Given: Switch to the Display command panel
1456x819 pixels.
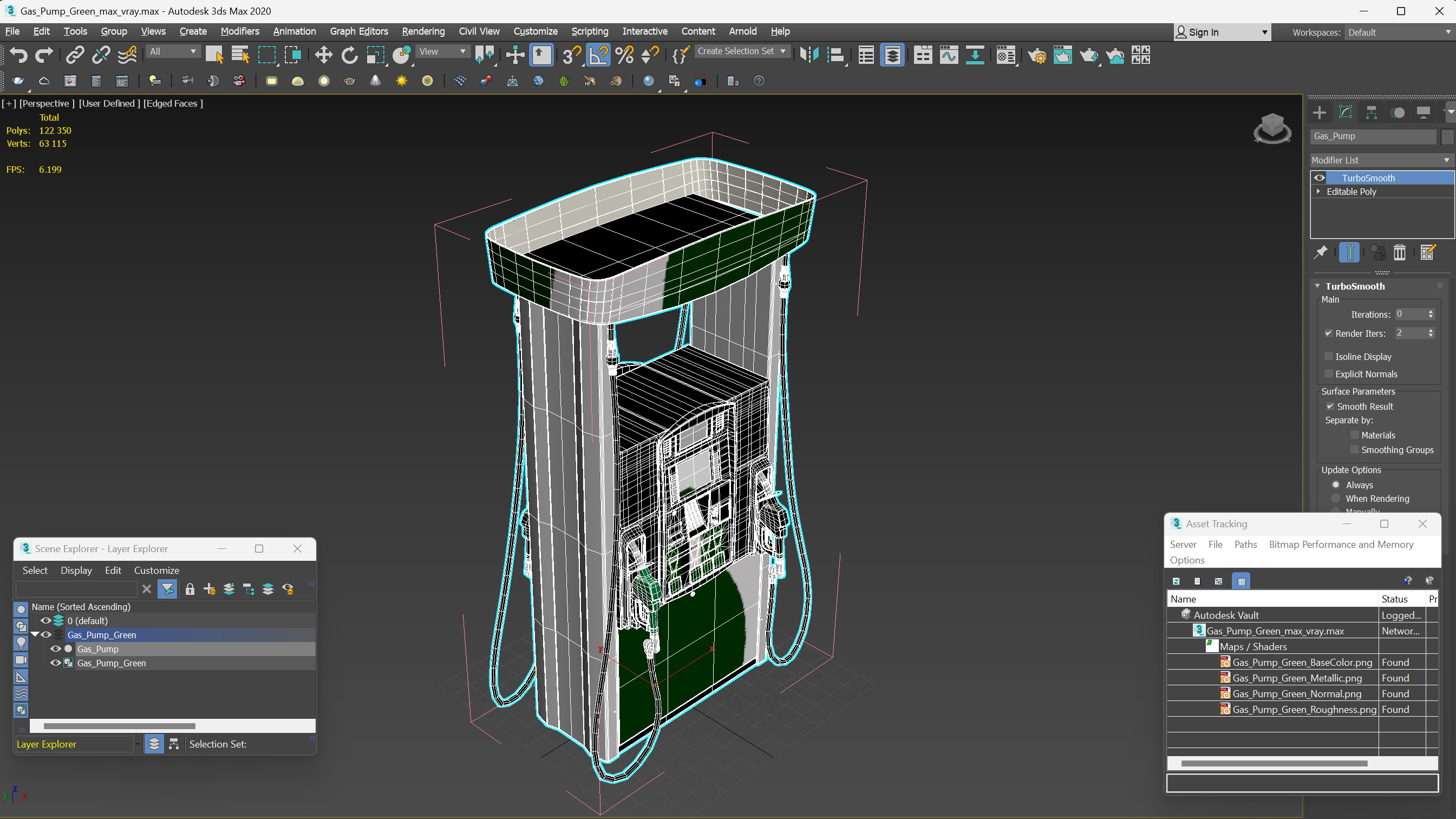Looking at the screenshot, I should (x=1423, y=113).
